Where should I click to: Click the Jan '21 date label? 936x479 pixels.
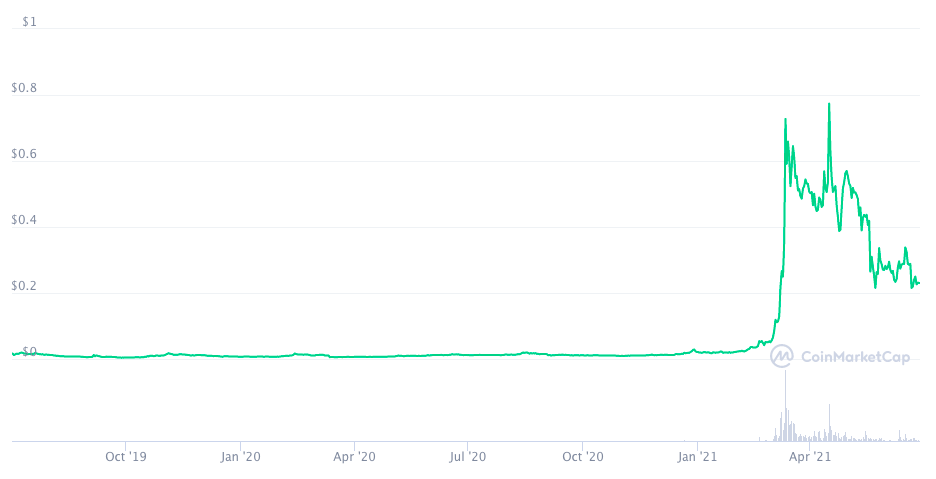point(698,458)
